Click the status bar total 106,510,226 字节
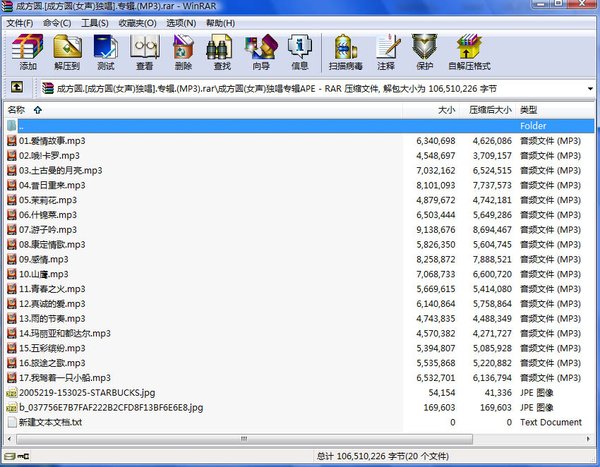 click(383, 456)
